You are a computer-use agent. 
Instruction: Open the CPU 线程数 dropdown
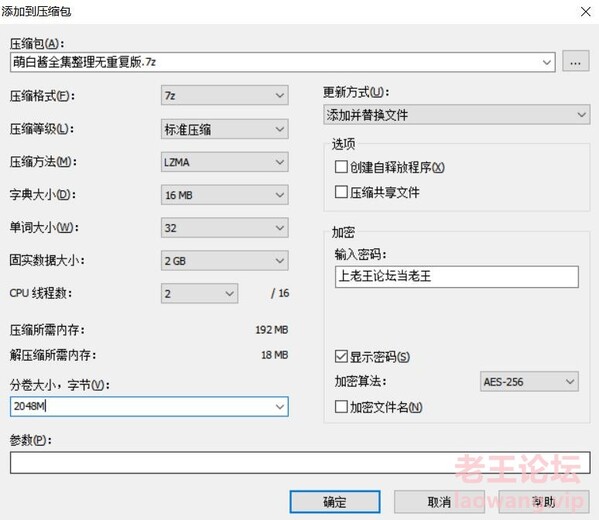[x=199, y=293]
